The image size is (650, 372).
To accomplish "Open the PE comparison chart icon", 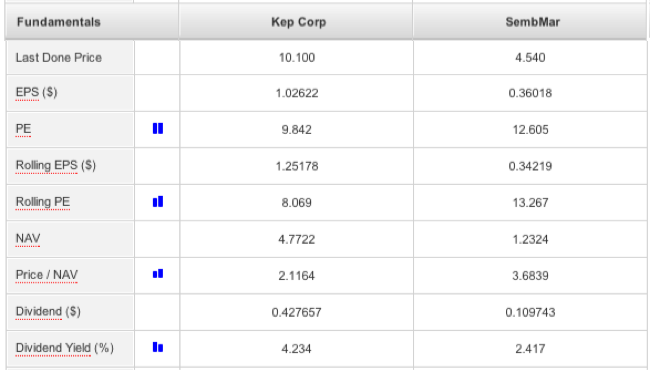I will click(158, 129).
